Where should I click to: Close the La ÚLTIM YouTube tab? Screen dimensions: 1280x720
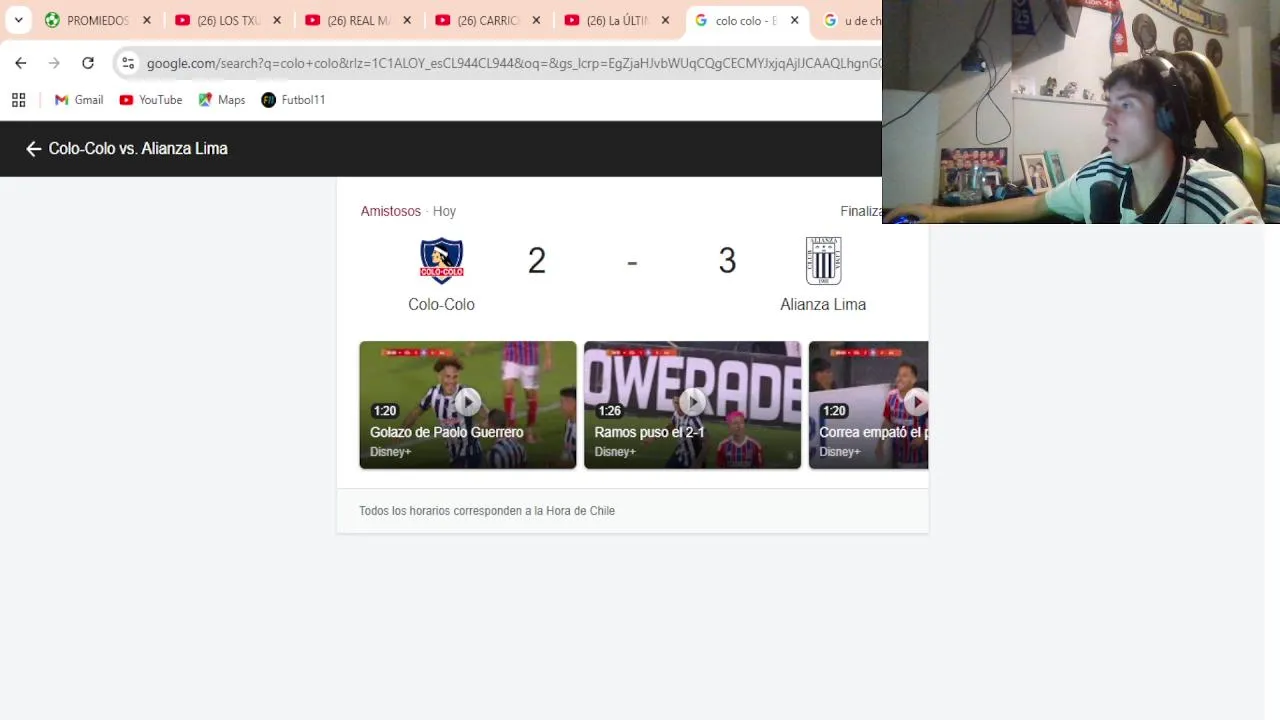(665, 20)
